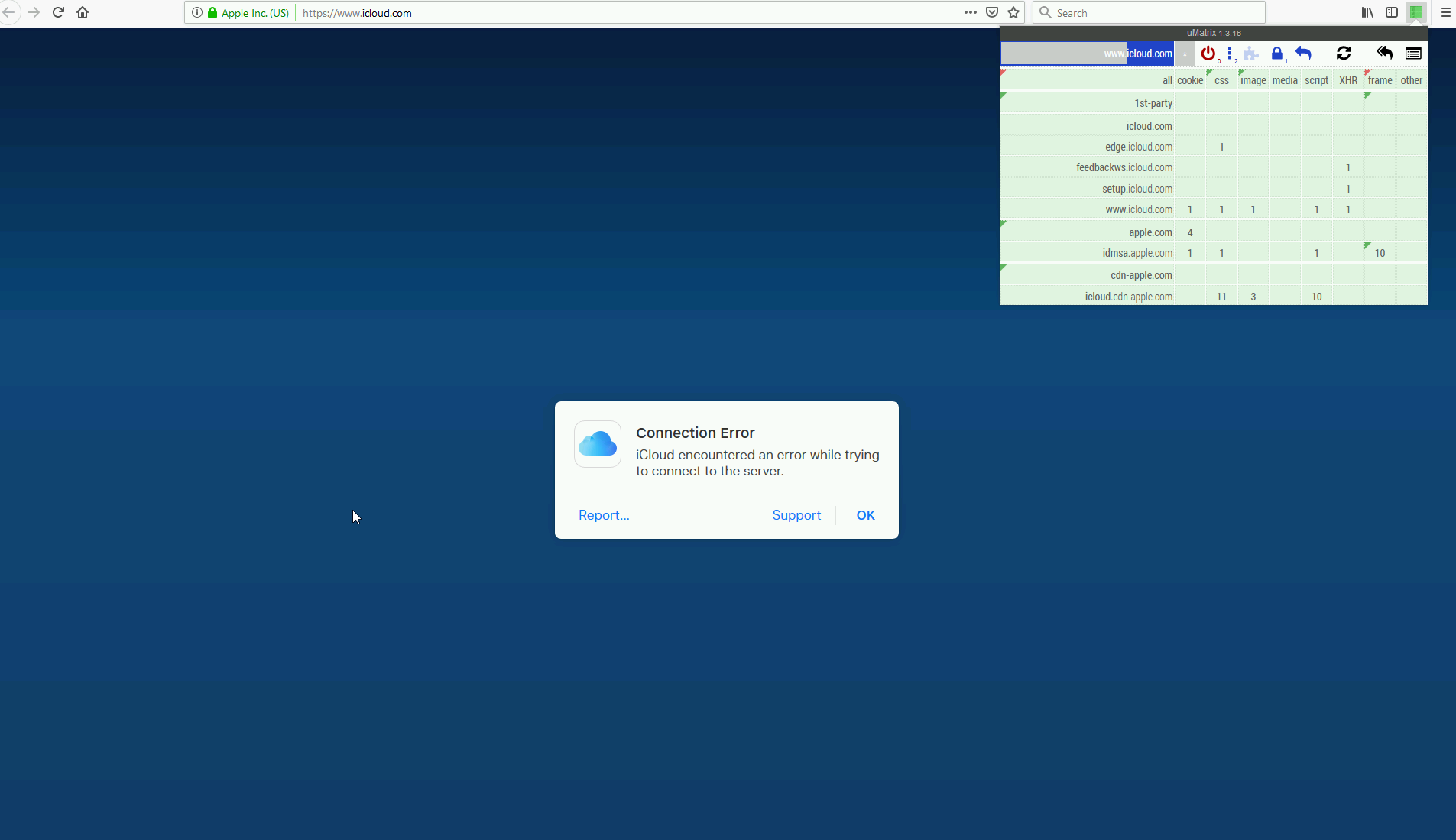This screenshot has width=1456, height=840.
Task: Open the Firefox hamburger menu
Action: click(1445, 12)
